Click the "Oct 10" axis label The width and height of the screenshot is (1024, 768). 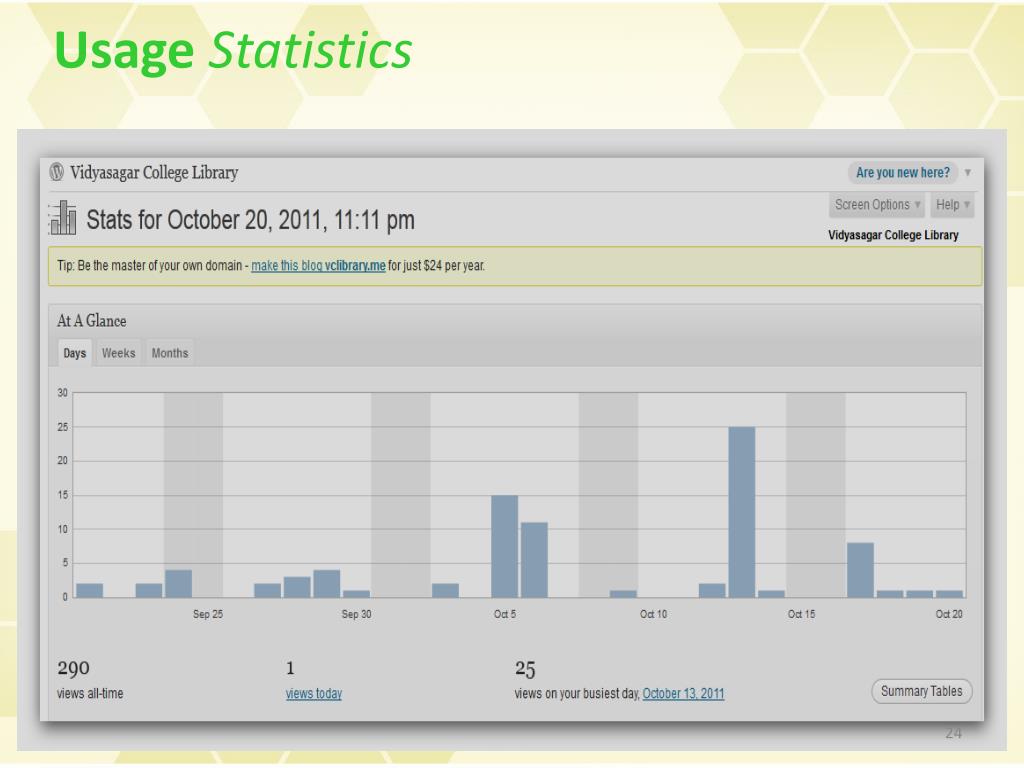point(653,614)
